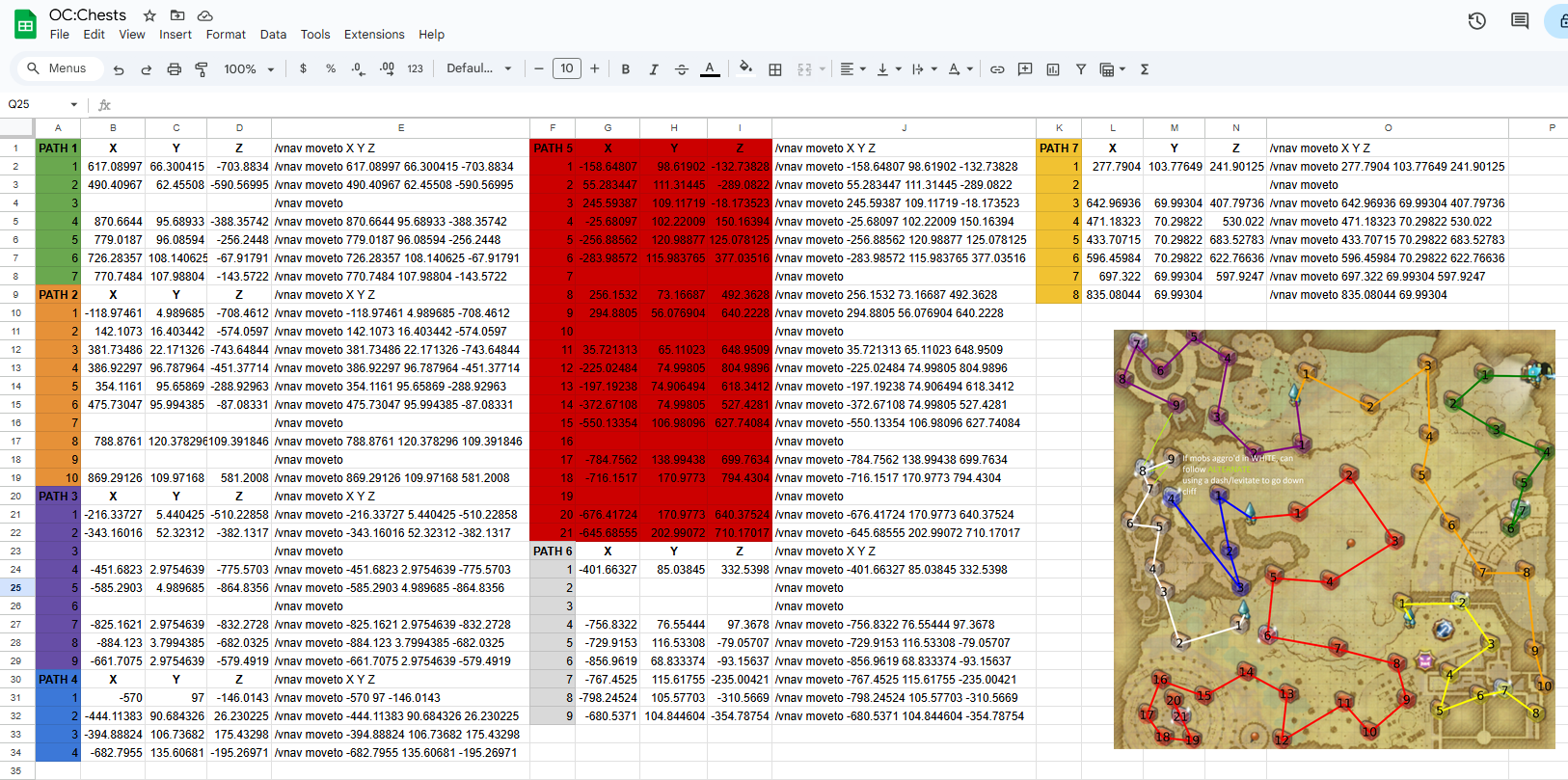Toggle Strikethrough formatting
The height and width of the screenshot is (780, 1568).
pos(682,69)
